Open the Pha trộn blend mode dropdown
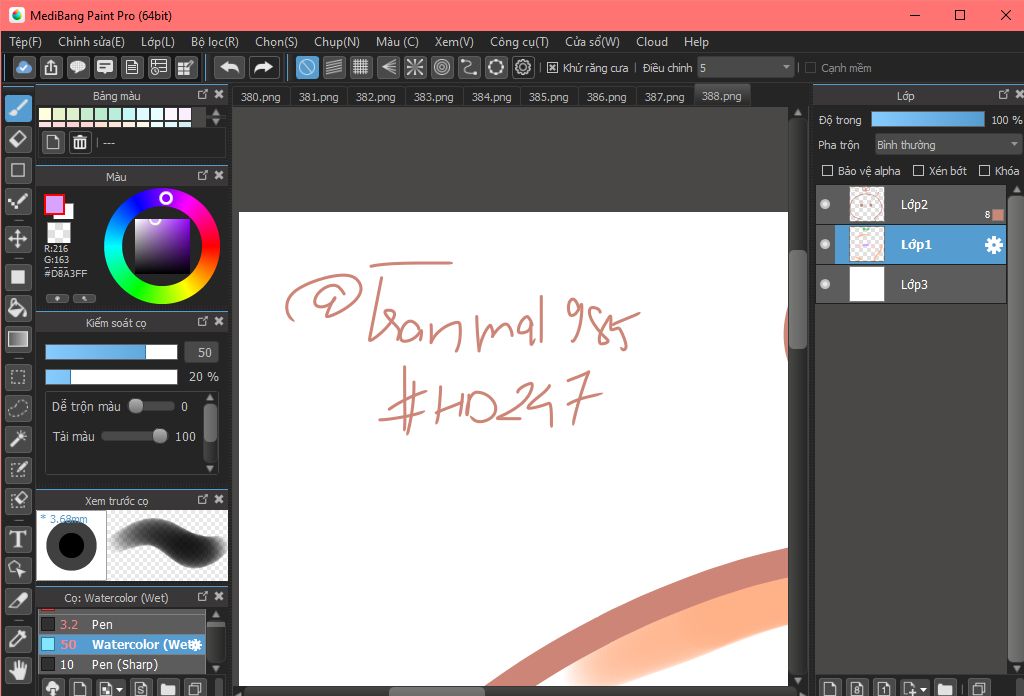The width and height of the screenshot is (1024, 696). click(948, 145)
